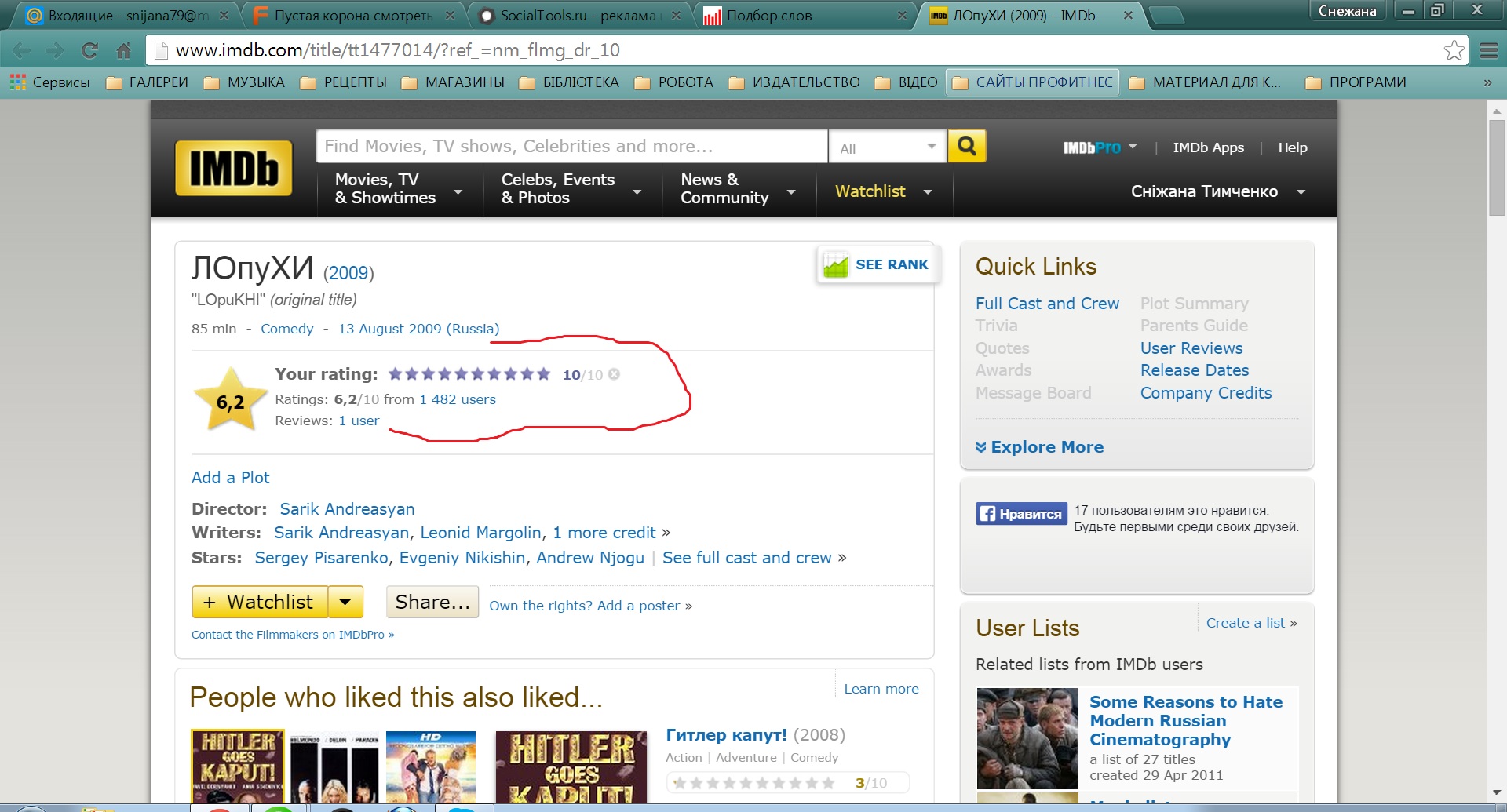Open the БІБЛІОТЕКА bookmark folder
1507x812 pixels.
point(569,82)
